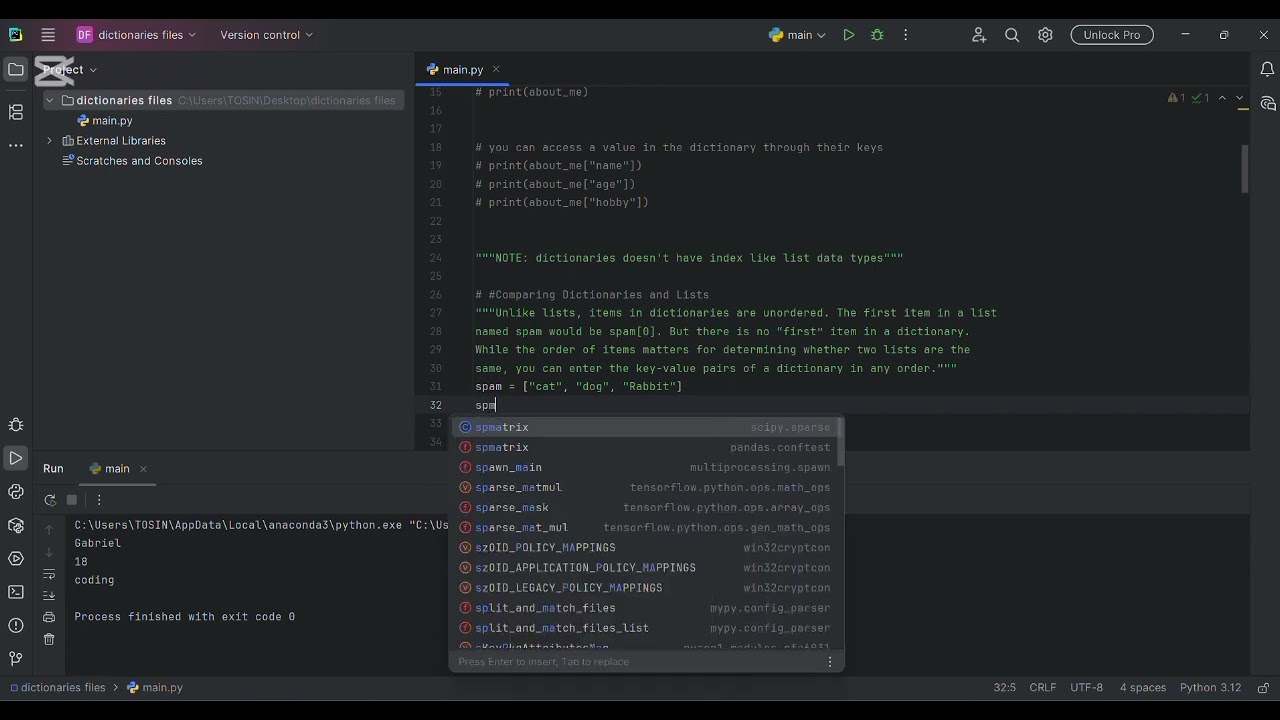Clear console output with trash icon
The image size is (1280, 720).
click(x=49, y=639)
